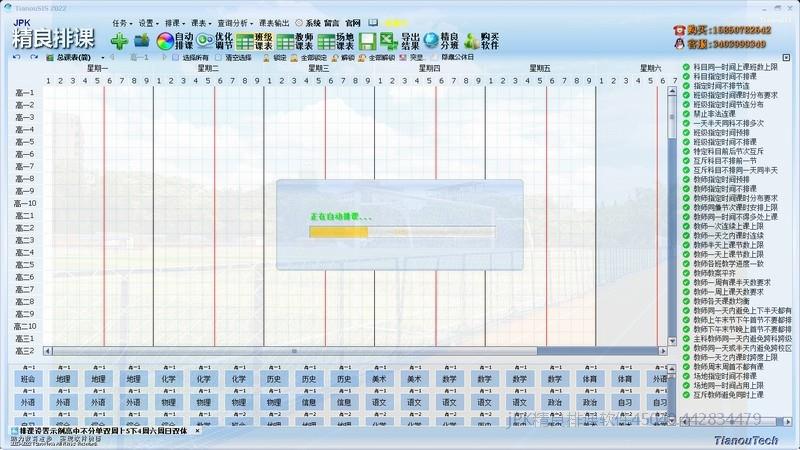Click the 解锁 unlock icon

point(335,58)
